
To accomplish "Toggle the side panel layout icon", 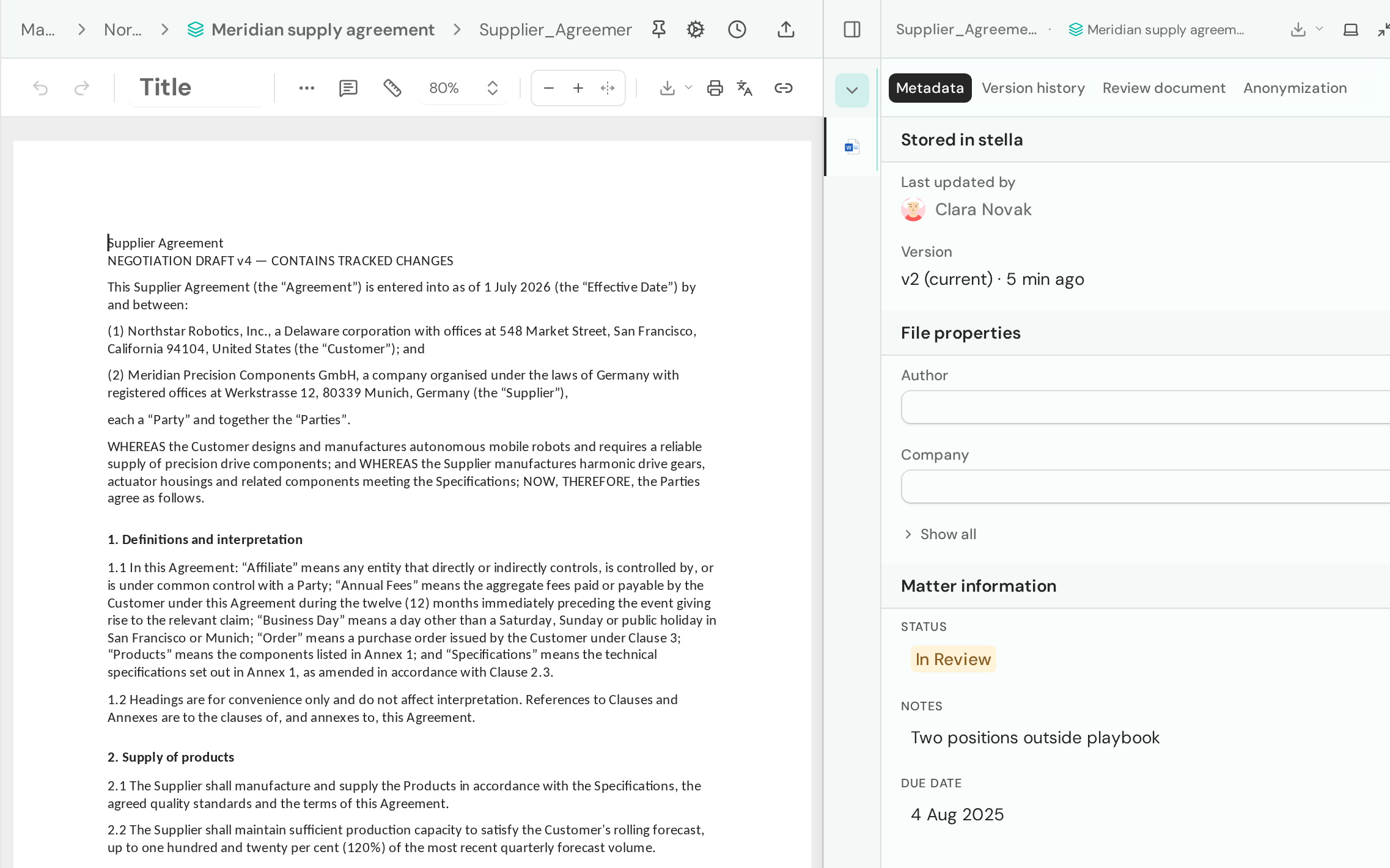I will (x=851, y=29).
